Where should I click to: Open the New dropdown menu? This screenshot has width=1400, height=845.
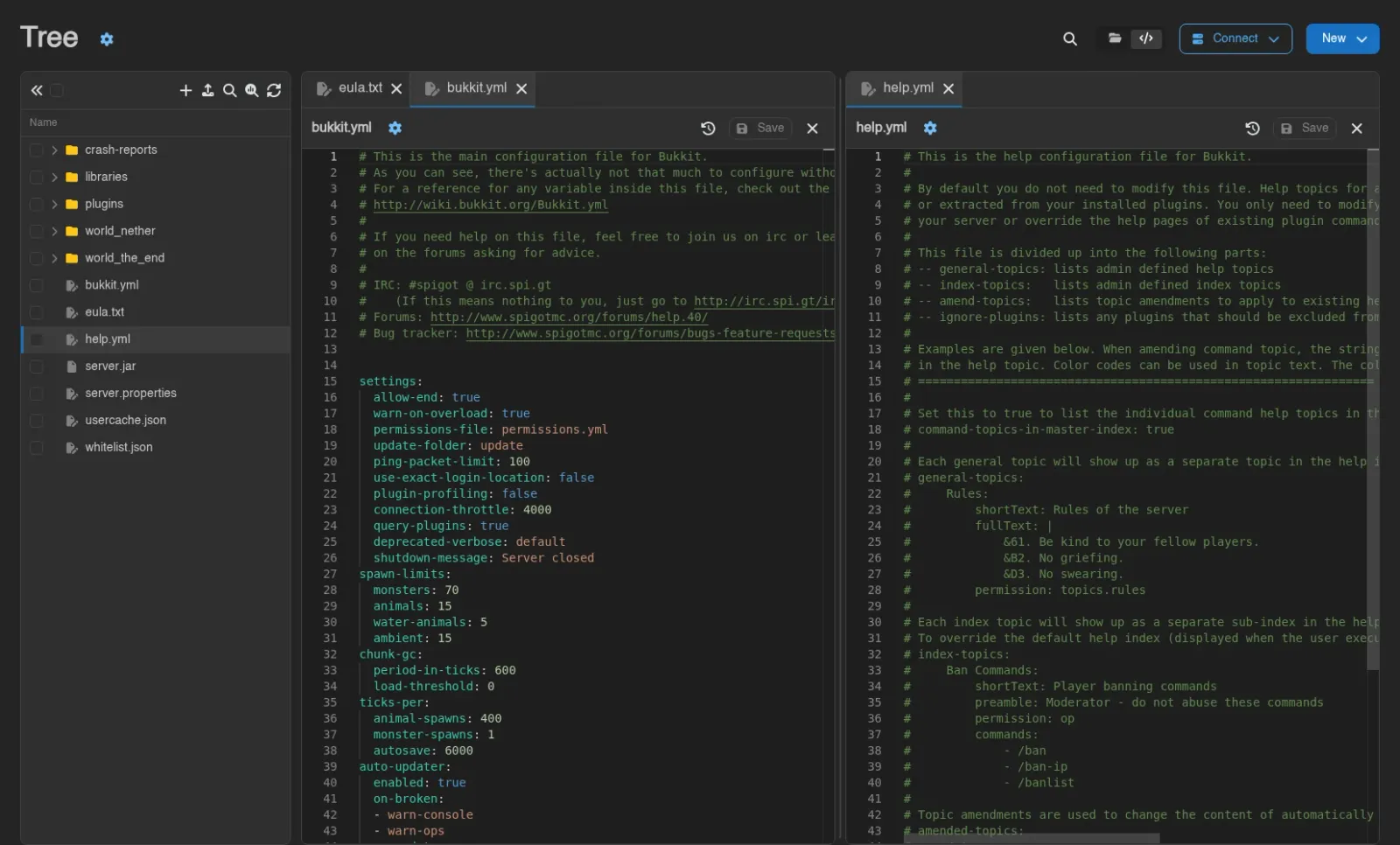(1342, 38)
